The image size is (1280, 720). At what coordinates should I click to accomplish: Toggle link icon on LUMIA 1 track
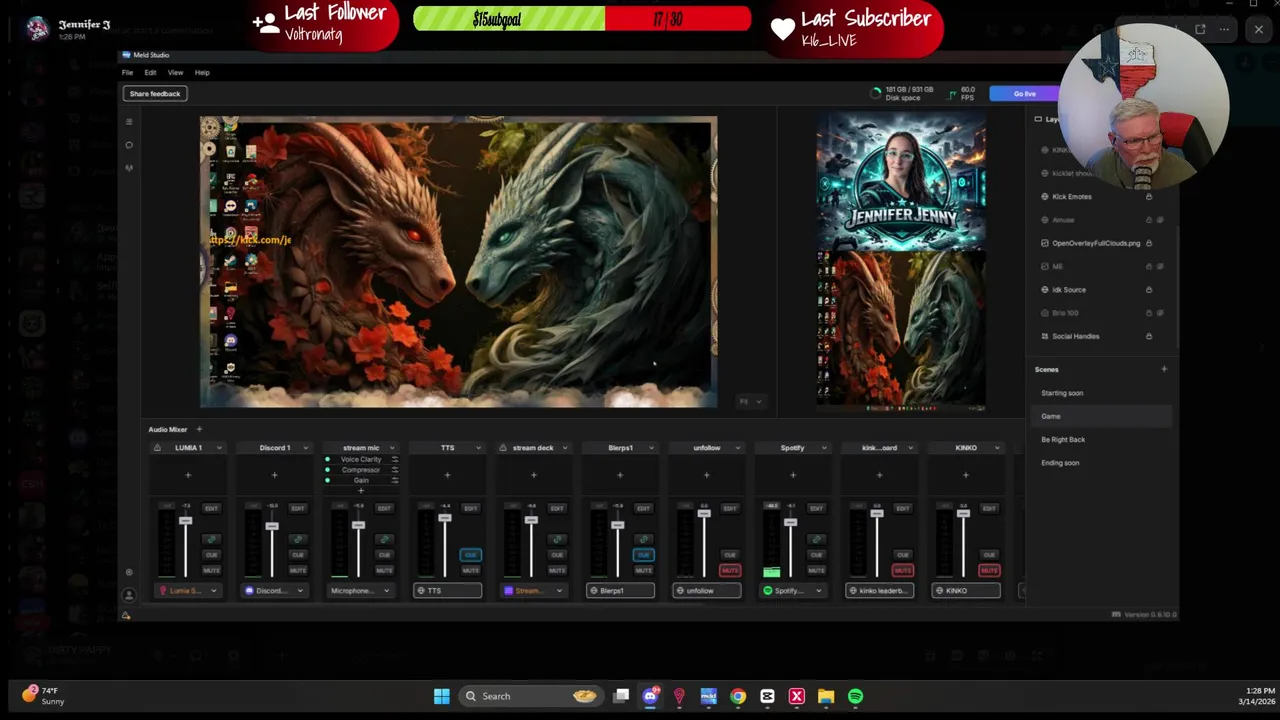point(211,539)
